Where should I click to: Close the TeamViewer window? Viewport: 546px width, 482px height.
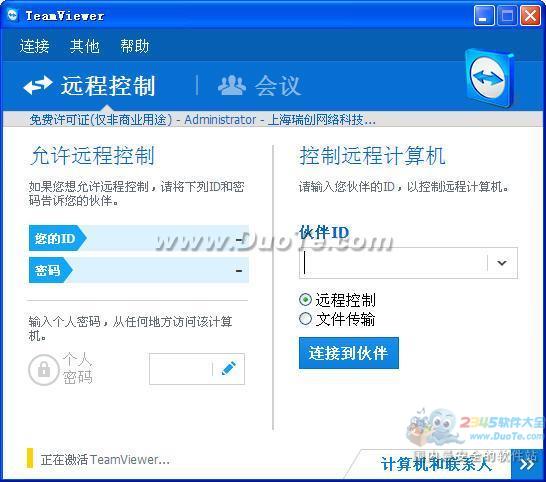pyautogui.click(x=530, y=16)
